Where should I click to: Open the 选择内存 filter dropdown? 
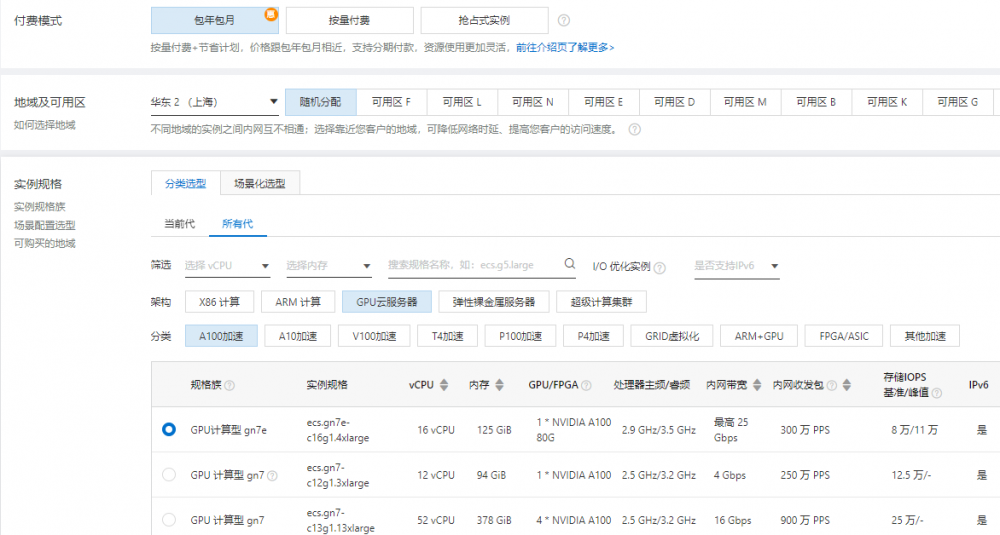(x=329, y=266)
